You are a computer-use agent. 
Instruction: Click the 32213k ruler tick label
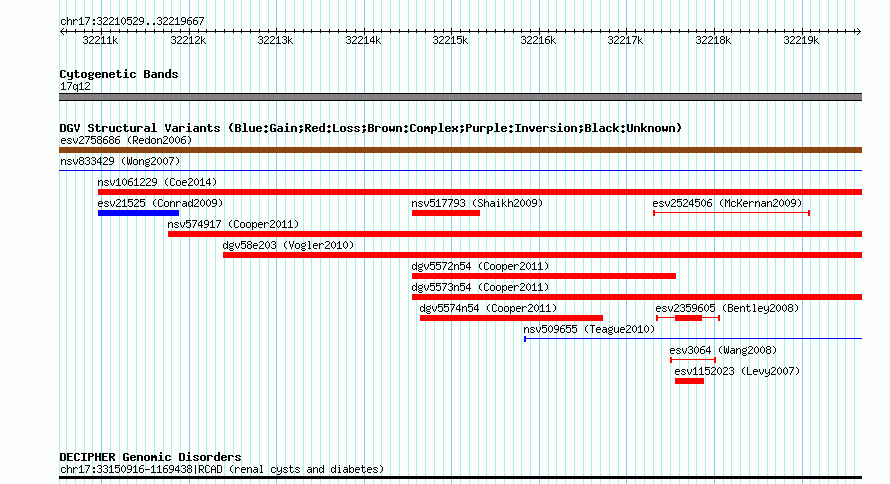point(275,40)
